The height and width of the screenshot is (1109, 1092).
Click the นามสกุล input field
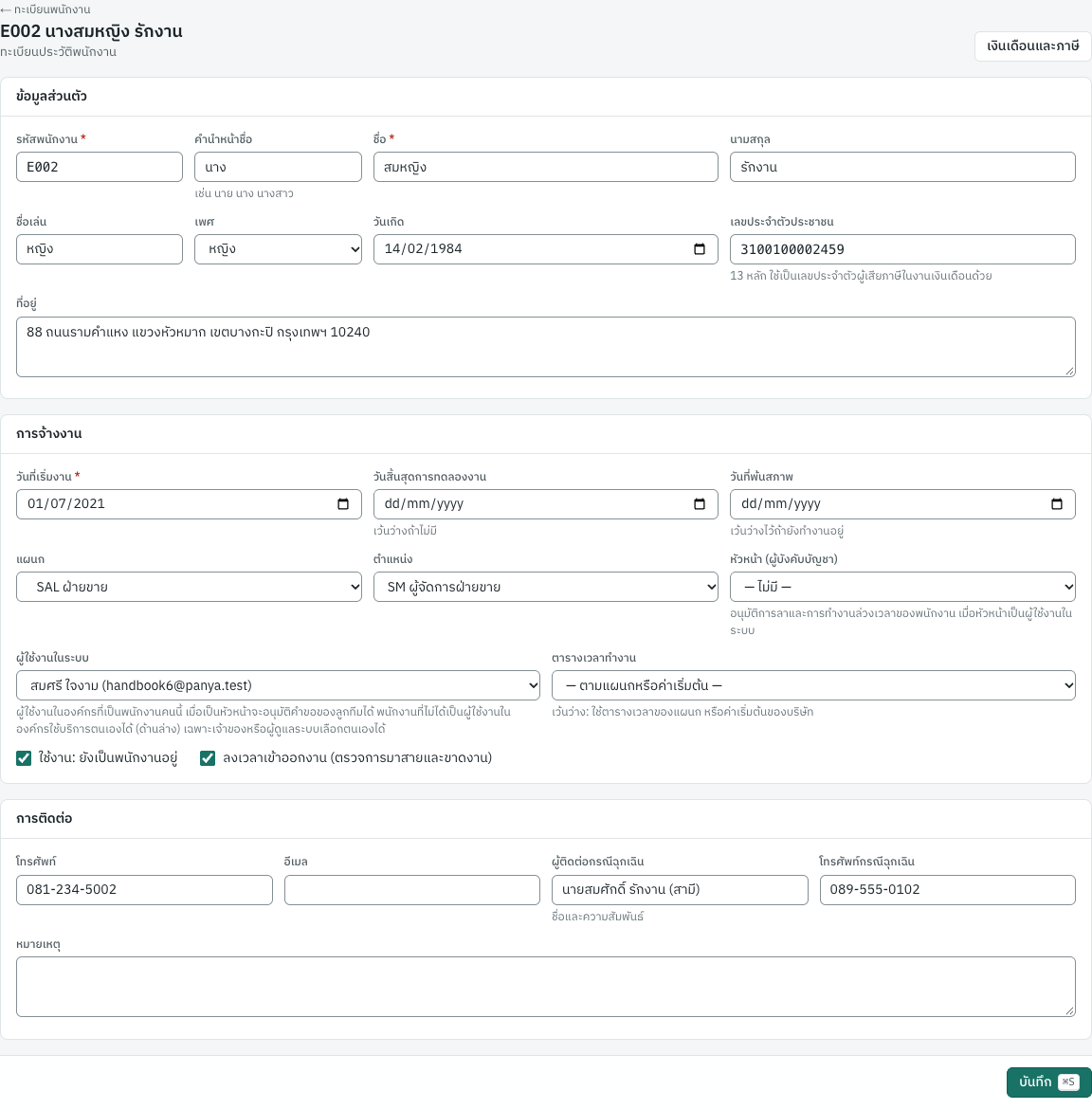902,167
